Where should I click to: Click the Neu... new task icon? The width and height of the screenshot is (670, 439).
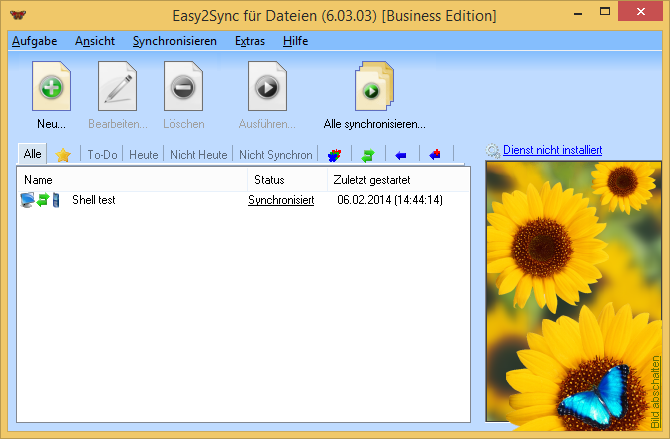click(x=51, y=87)
